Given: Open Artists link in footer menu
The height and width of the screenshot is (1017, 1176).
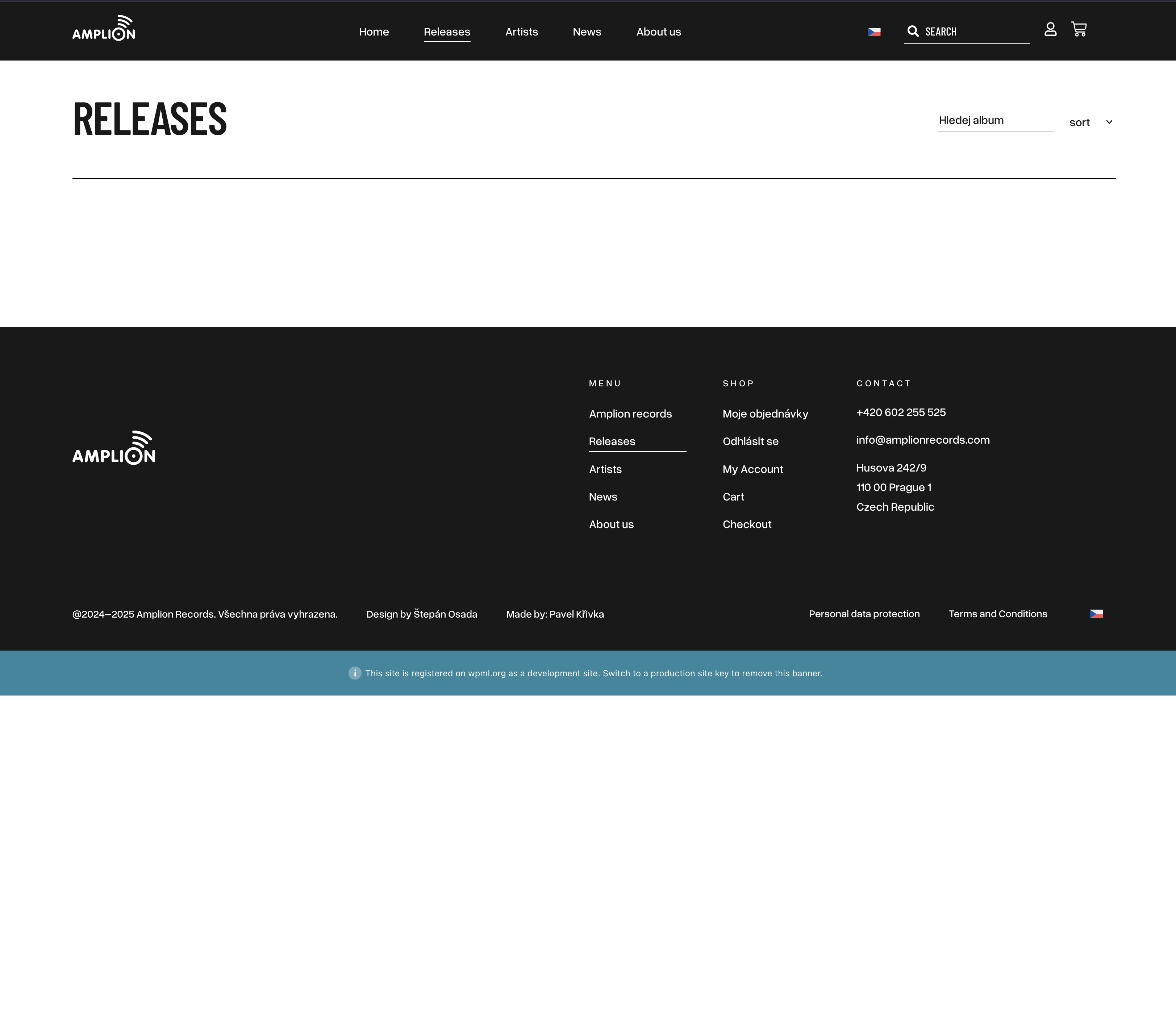Looking at the screenshot, I should coord(605,469).
